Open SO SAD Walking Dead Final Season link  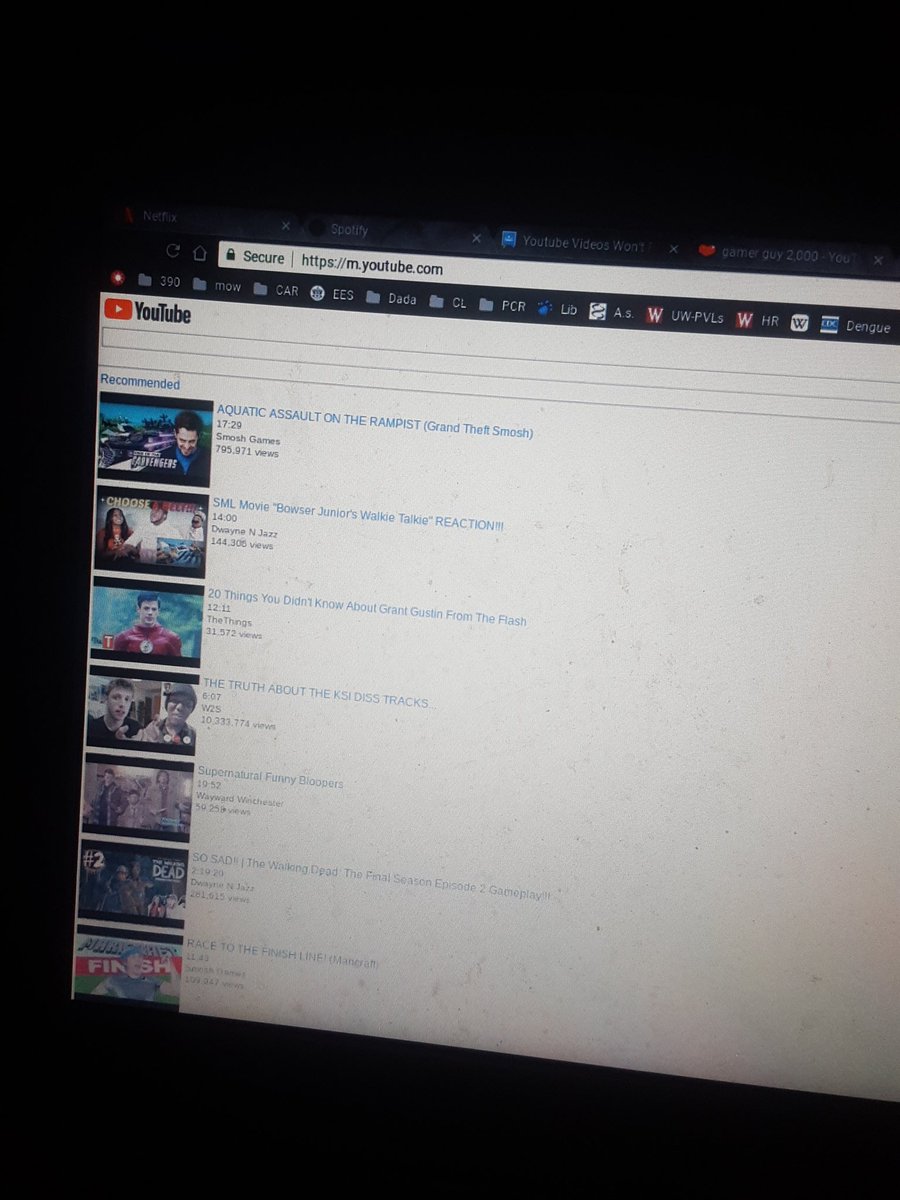tap(372, 878)
